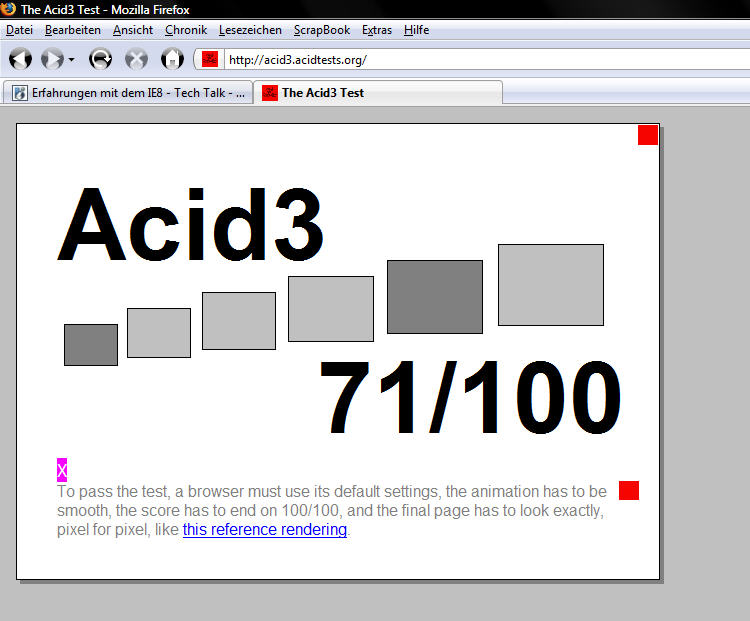Select The Acid3 Test tab
This screenshot has height=621, width=750.
(x=378, y=92)
